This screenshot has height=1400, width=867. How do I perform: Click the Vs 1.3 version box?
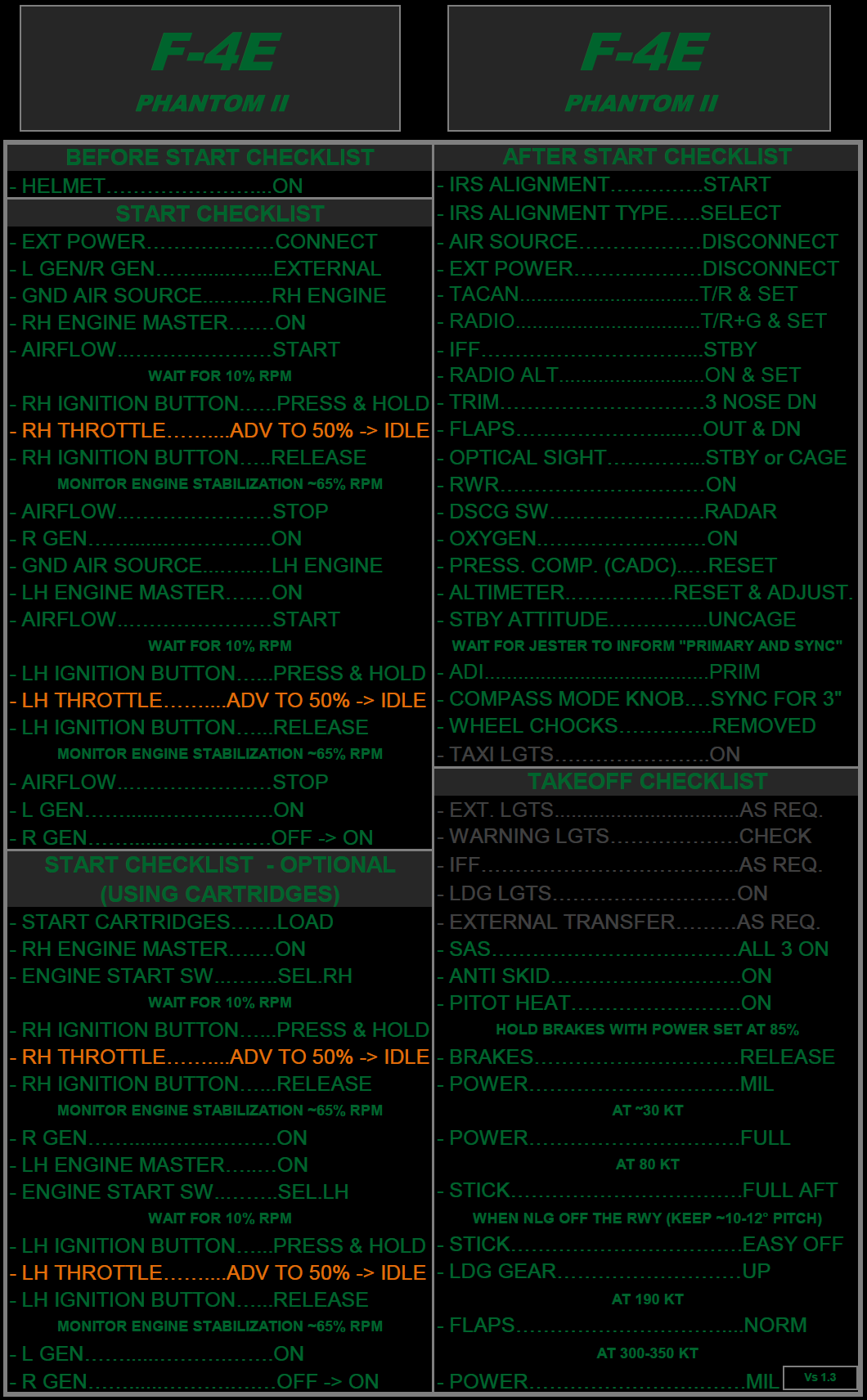click(820, 1377)
